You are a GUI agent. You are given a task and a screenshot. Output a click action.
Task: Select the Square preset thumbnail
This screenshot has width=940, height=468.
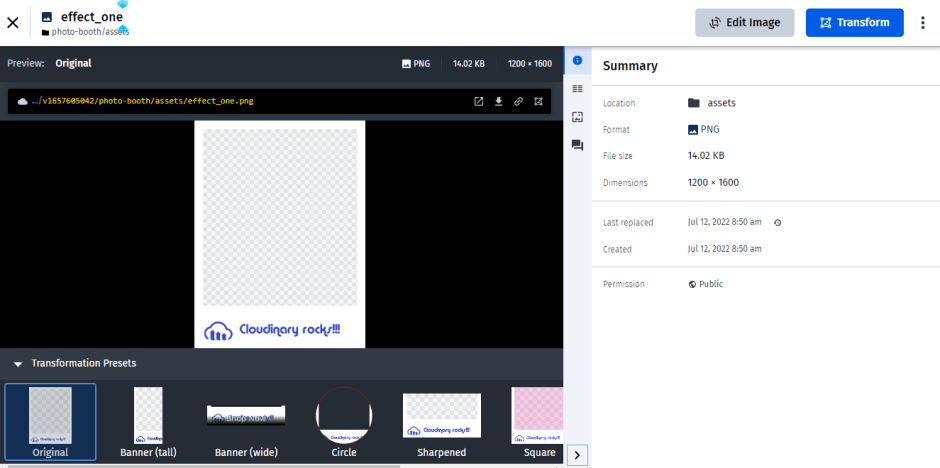(537, 422)
